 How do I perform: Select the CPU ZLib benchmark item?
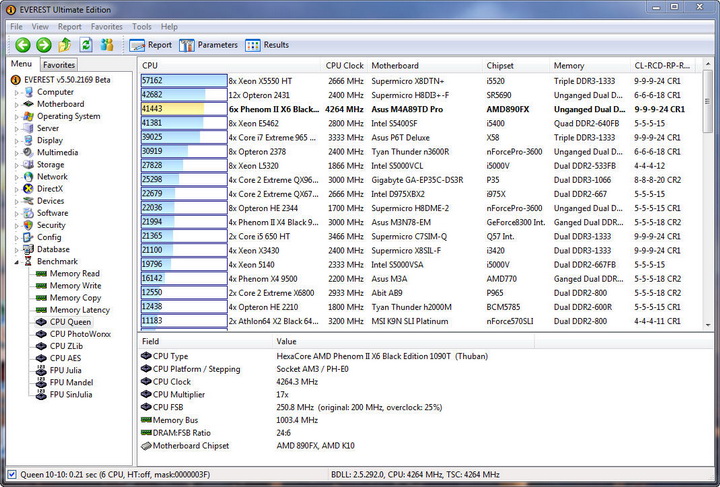(x=66, y=346)
